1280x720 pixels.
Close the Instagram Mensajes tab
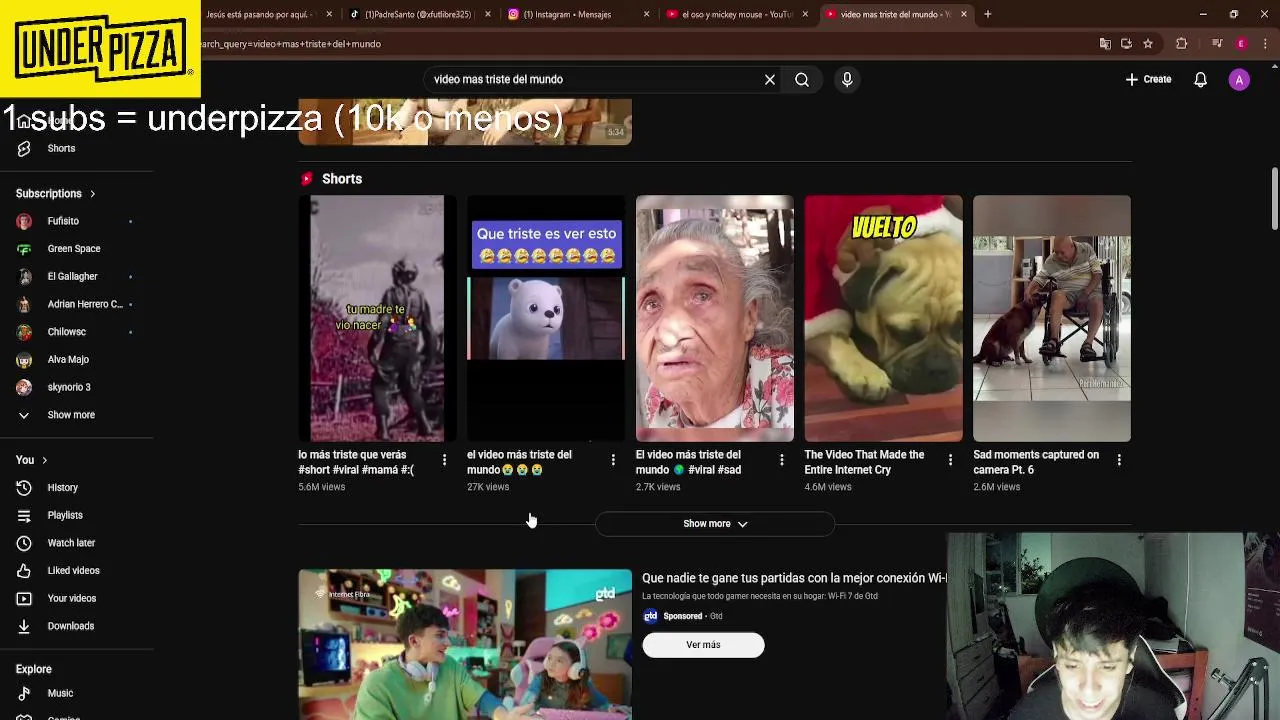point(646,14)
